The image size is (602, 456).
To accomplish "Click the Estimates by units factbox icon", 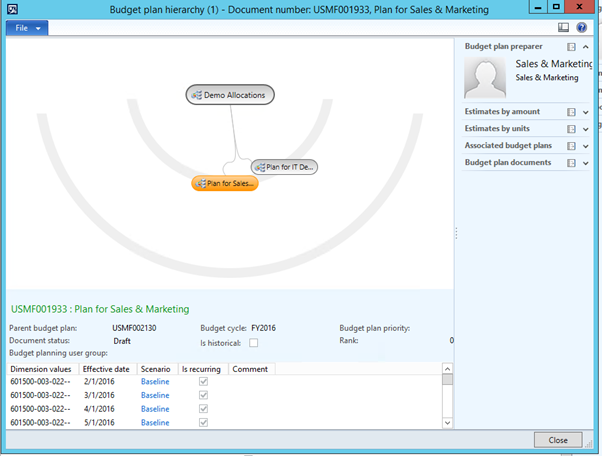I will [571, 128].
